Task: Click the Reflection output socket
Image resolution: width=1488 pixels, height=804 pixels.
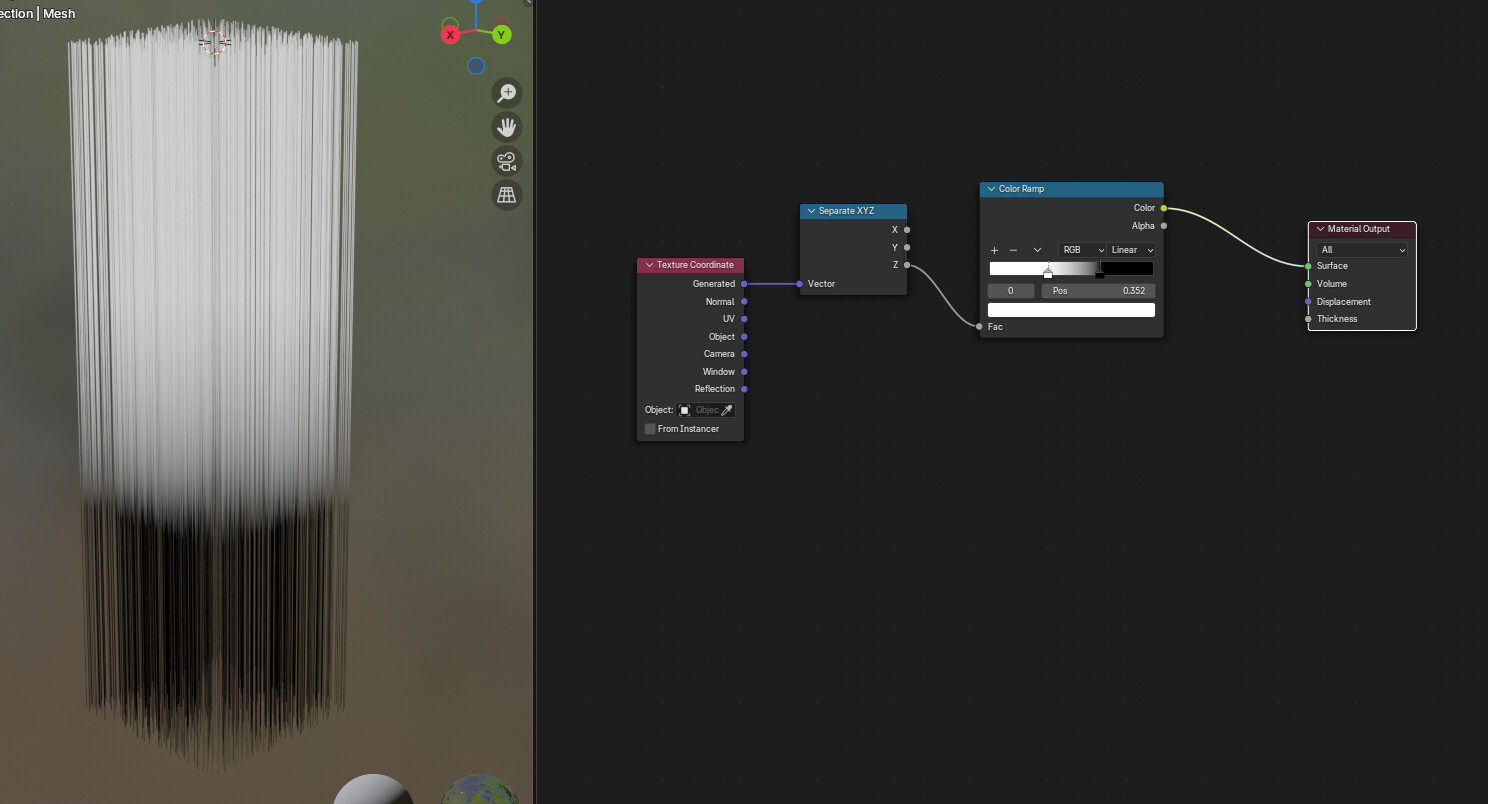Action: 744,389
